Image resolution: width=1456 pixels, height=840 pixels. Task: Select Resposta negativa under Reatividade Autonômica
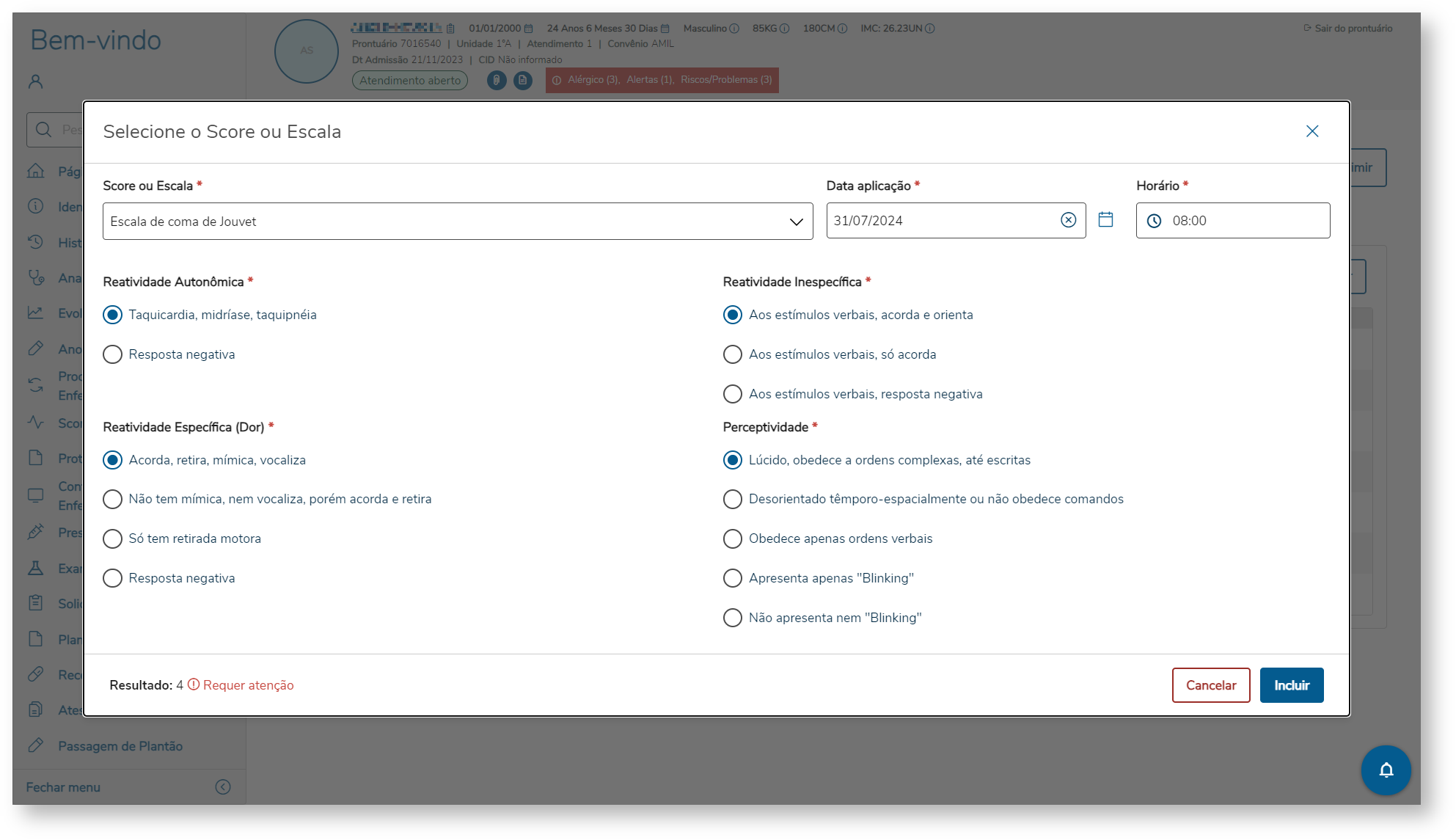point(112,354)
